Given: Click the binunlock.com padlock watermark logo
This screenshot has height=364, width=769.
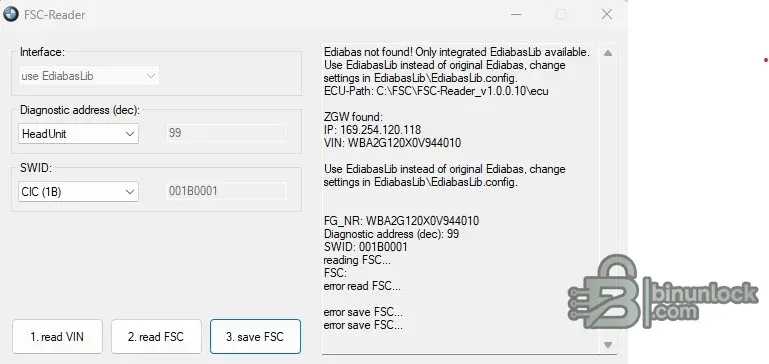Looking at the screenshot, I should point(663,294).
